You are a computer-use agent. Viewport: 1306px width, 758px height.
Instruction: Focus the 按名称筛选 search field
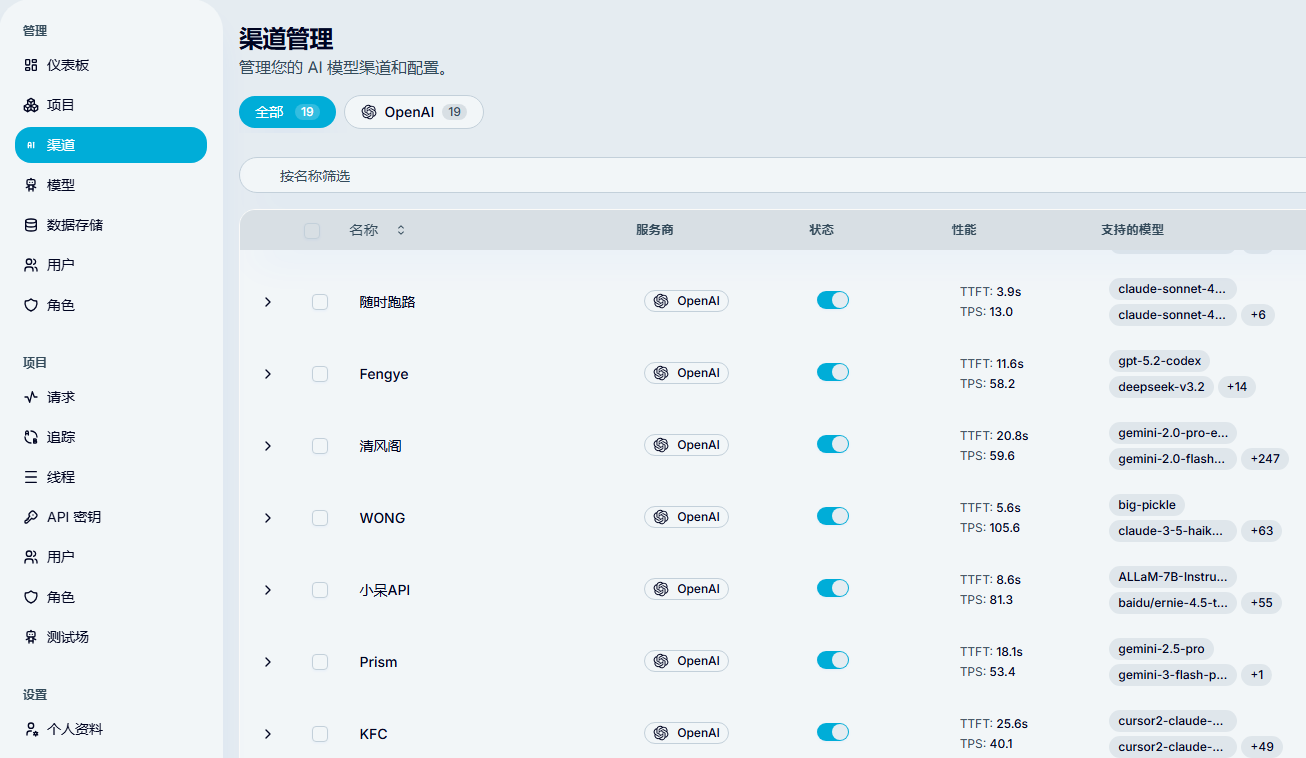coord(772,176)
